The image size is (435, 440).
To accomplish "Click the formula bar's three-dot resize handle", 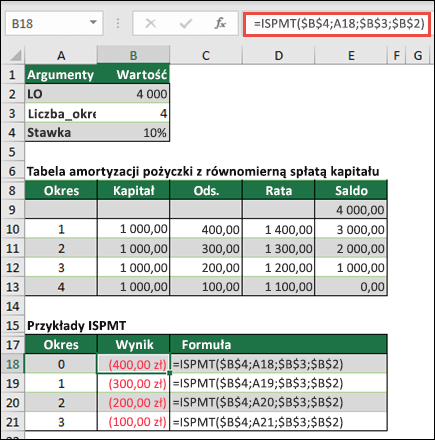I will (x=118, y=23).
